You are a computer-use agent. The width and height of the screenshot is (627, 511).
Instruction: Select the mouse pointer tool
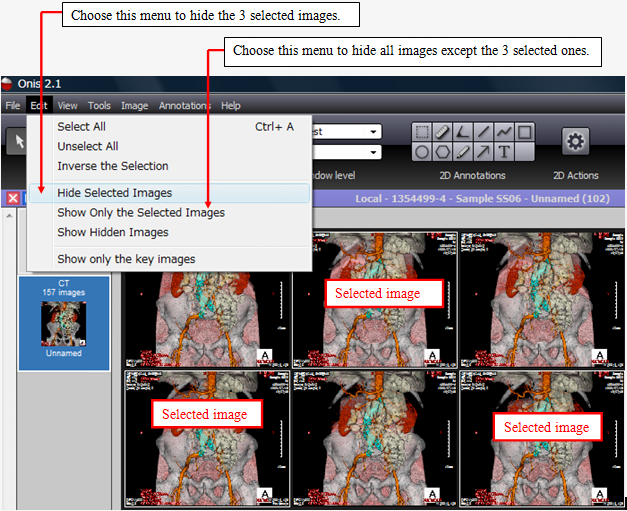tap(17, 141)
